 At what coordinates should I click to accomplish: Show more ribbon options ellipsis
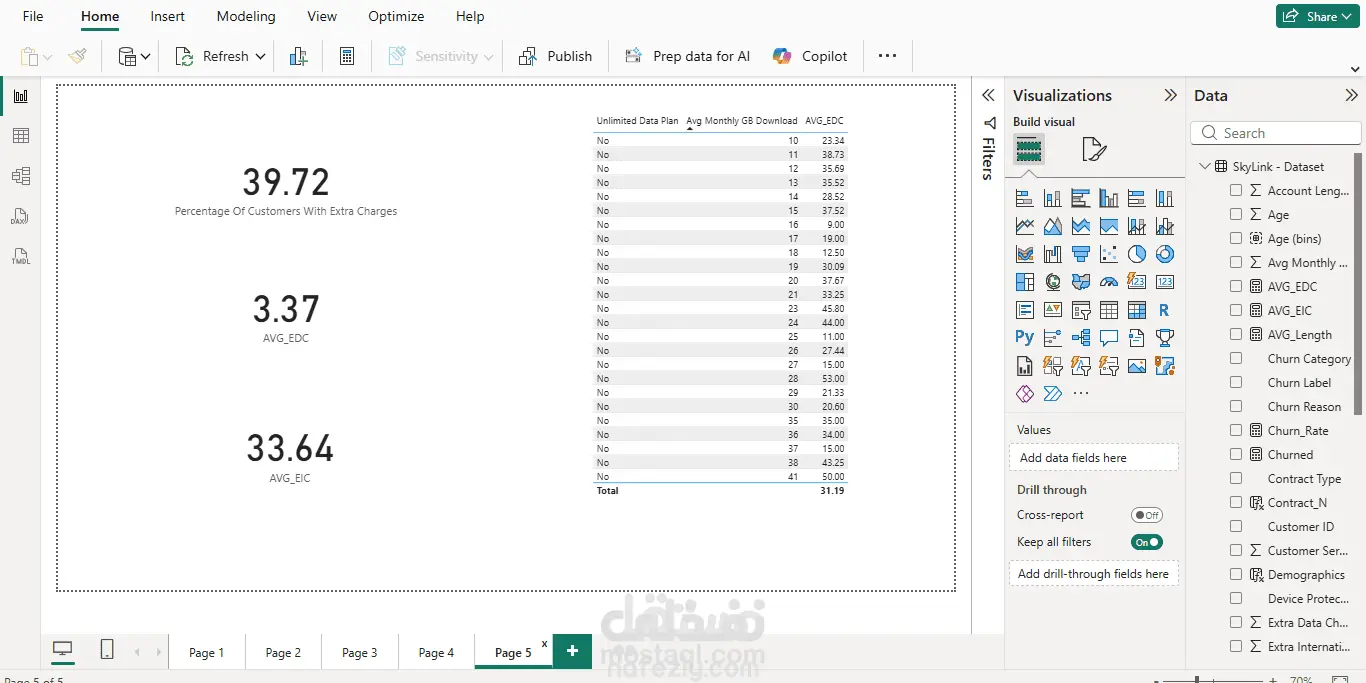point(887,56)
